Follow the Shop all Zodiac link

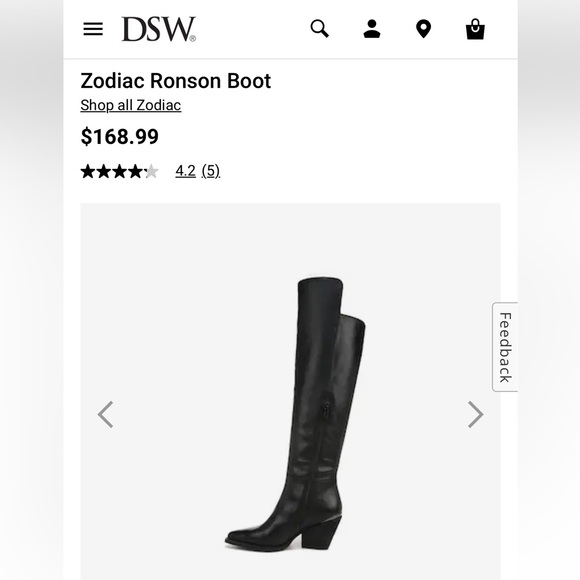coord(131,105)
